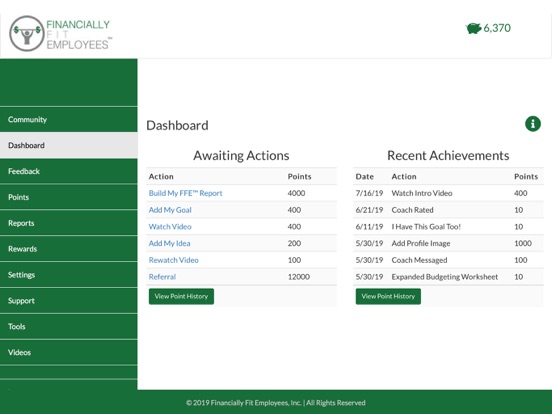Viewport: 552px width, 414px height.
Task: Click the Add My Idea link
Action: point(169,244)
